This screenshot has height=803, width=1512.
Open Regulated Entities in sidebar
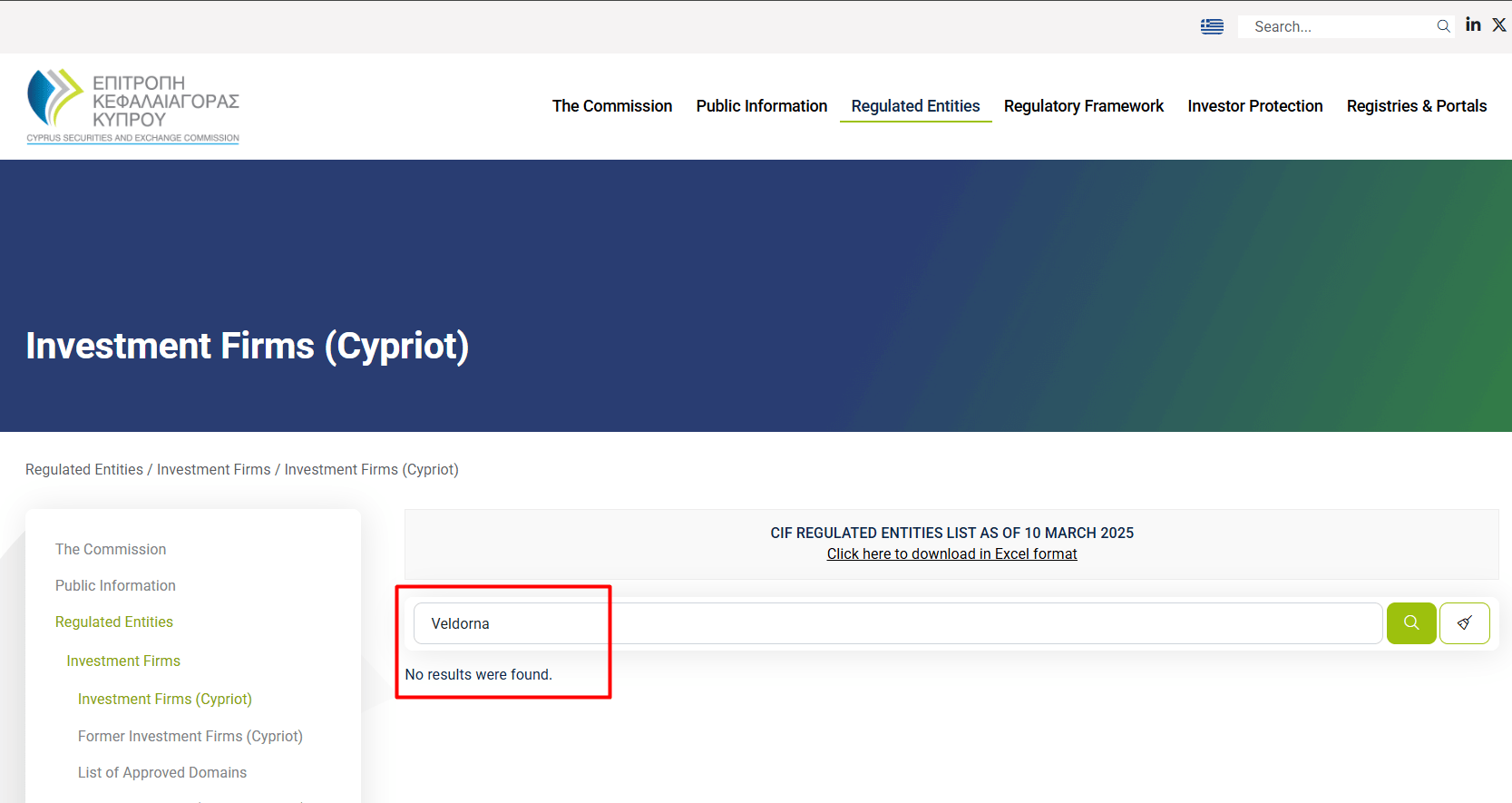click(x=114, y=622)
